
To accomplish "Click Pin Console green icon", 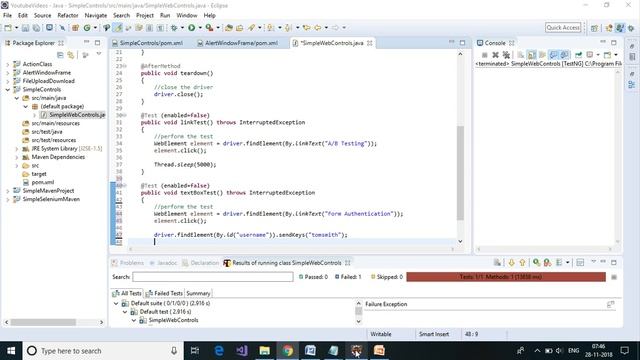I will (x=578, y=55).
